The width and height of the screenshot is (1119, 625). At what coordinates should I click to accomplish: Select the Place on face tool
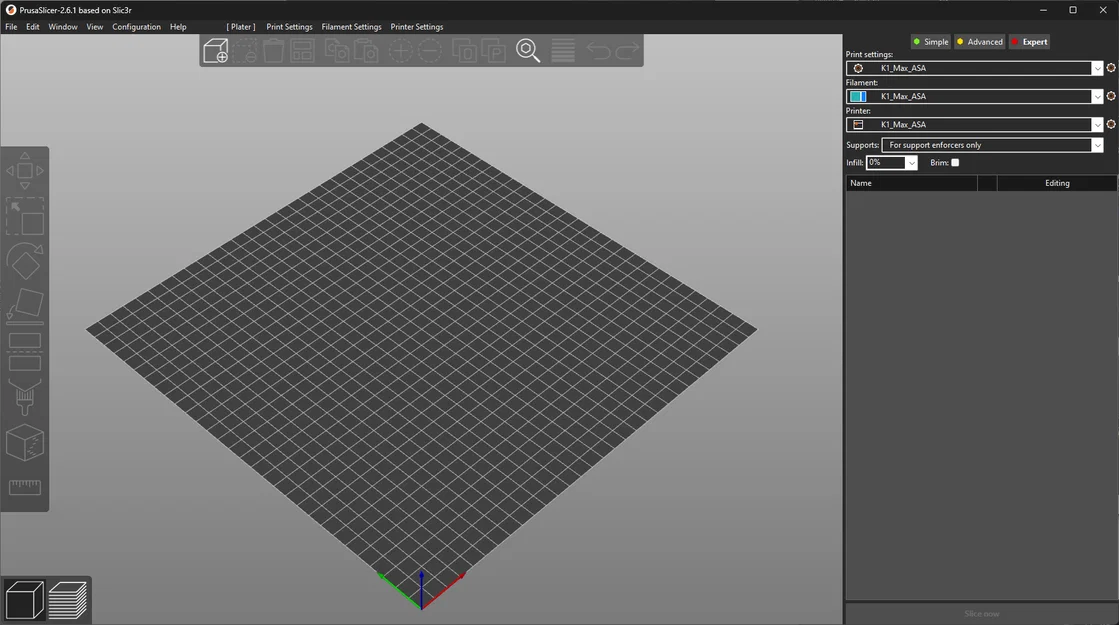click(25, 305)
